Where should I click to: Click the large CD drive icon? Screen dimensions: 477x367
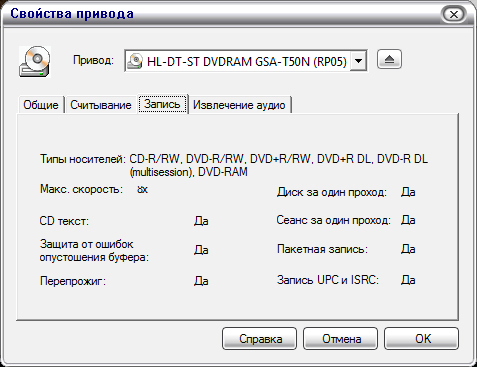click(x=35, y=62)
